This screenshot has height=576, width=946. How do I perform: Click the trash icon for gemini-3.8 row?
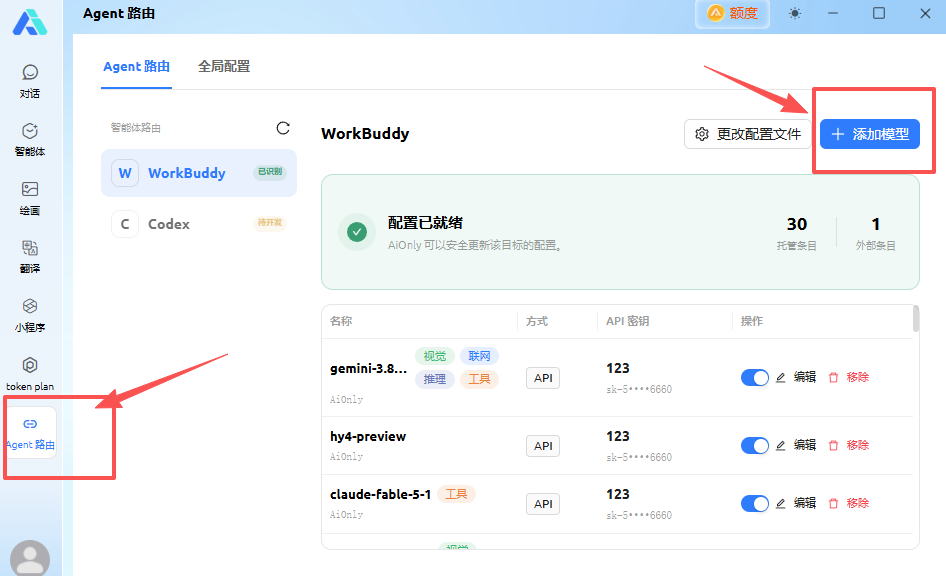834,378
